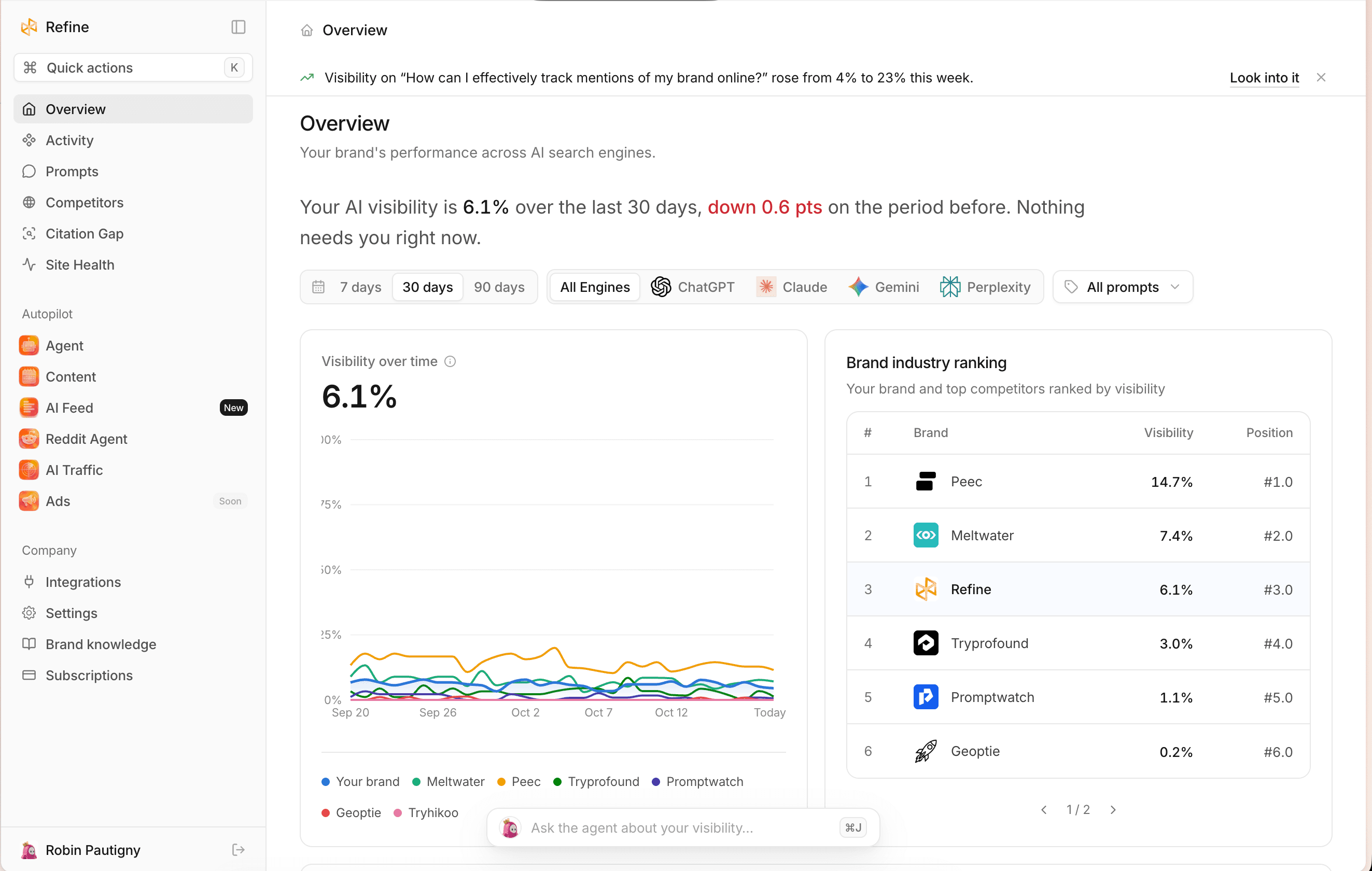This screenshot has width=1372, height=871.
Task: Filter by Claude engine
Action: (x=792, y=287)
